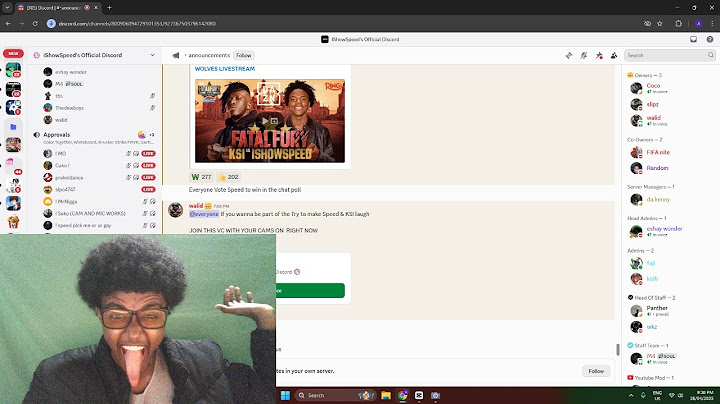Screen dimensions: 720x404
Task: Click LIVE badge next to slpo4747
Action: pos(148,189)
